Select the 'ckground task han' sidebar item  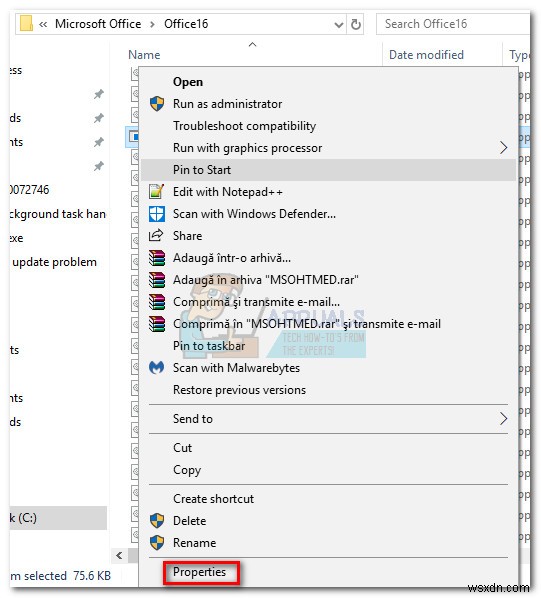coord(58,214)
